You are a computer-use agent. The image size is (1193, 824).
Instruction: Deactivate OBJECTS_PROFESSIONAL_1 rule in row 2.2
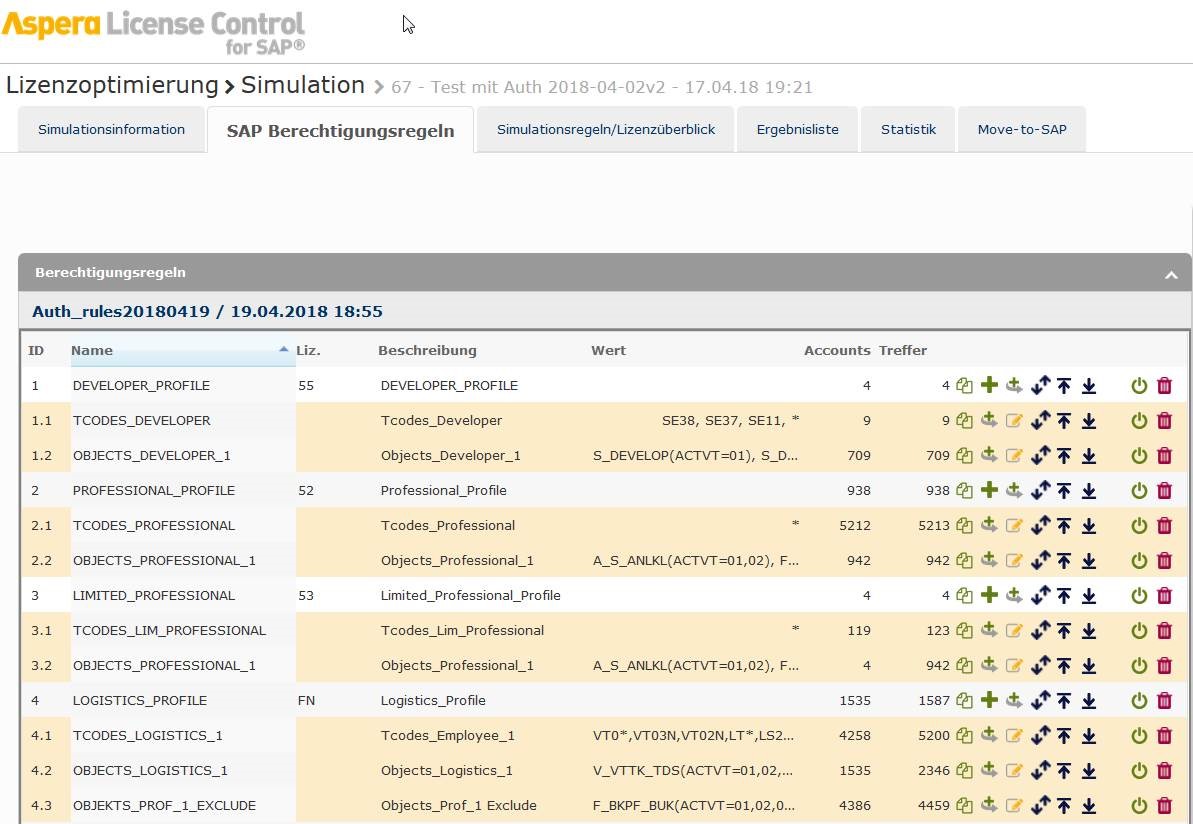(x=1139, y=561)
